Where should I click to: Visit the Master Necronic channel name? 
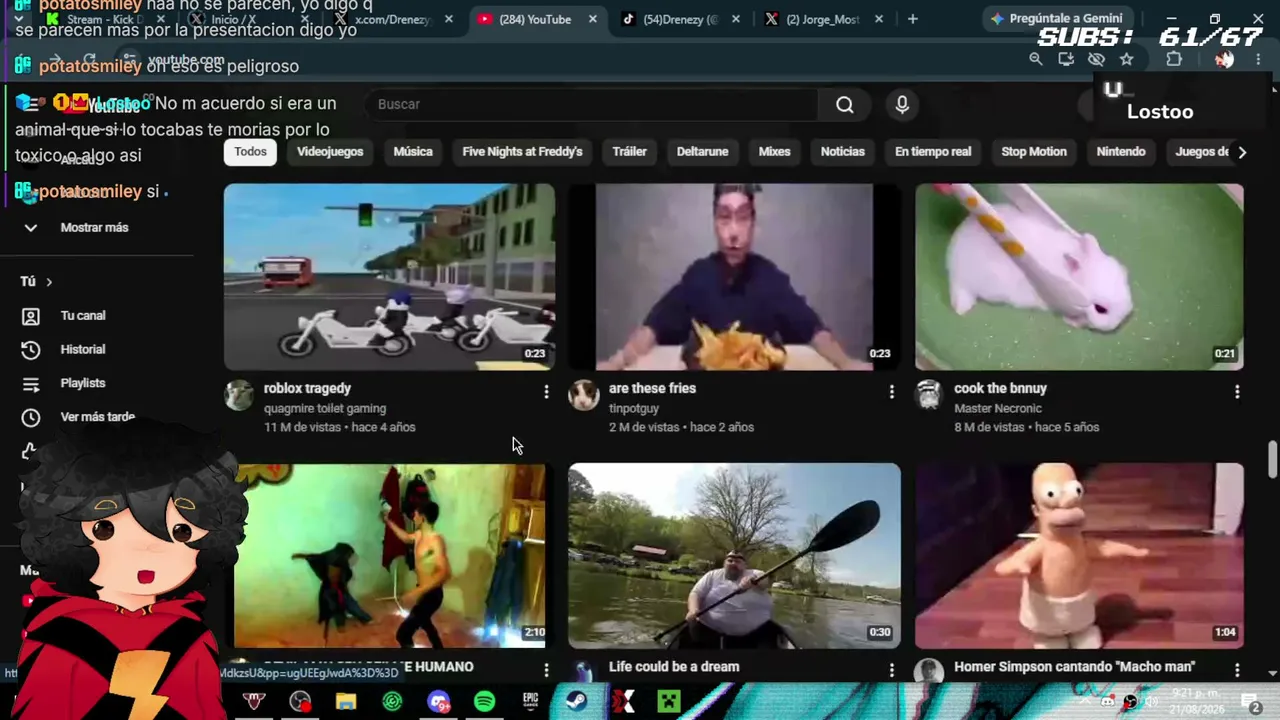click(x=998, y=408)
